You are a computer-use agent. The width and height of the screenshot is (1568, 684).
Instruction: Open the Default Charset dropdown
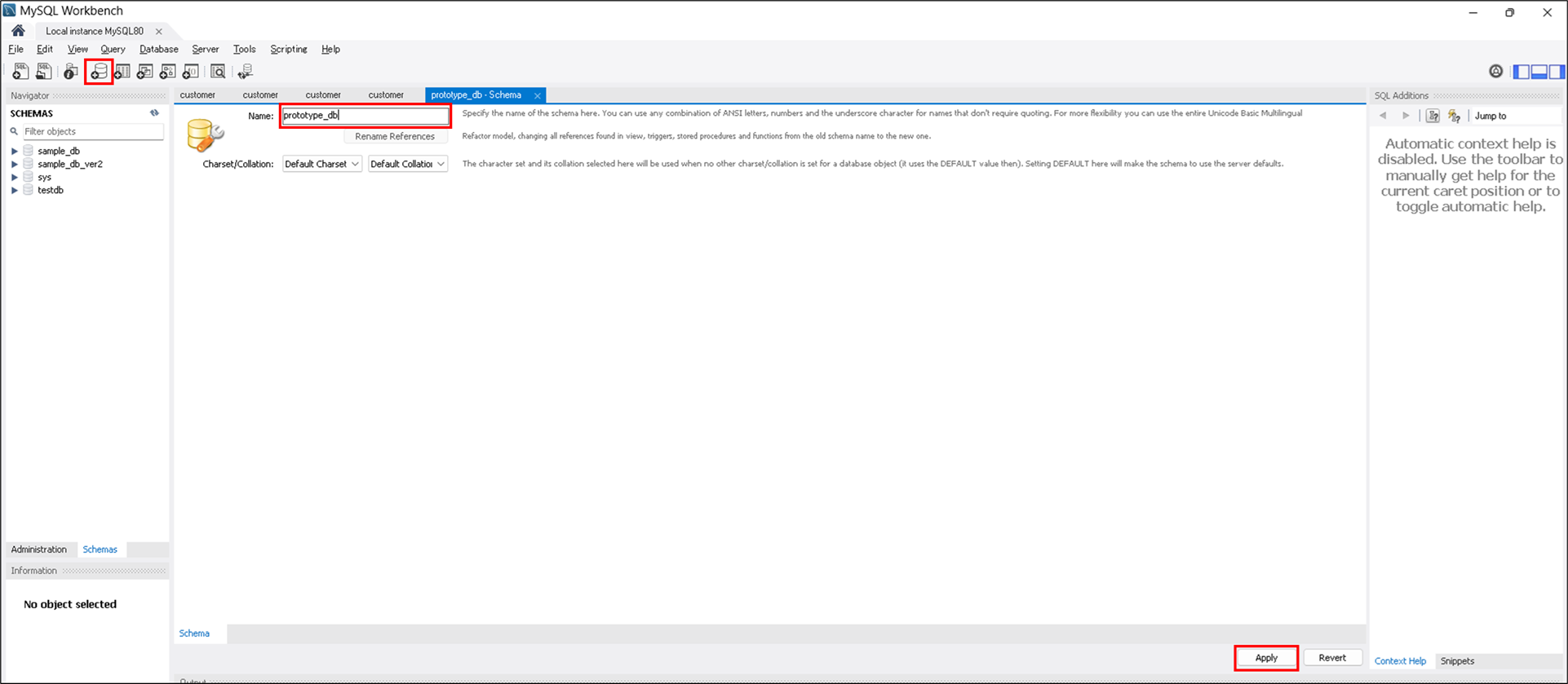tap(322, 164)
